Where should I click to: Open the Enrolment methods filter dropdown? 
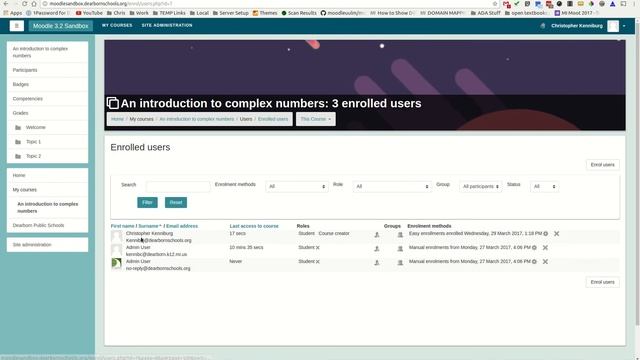point(297,187)
